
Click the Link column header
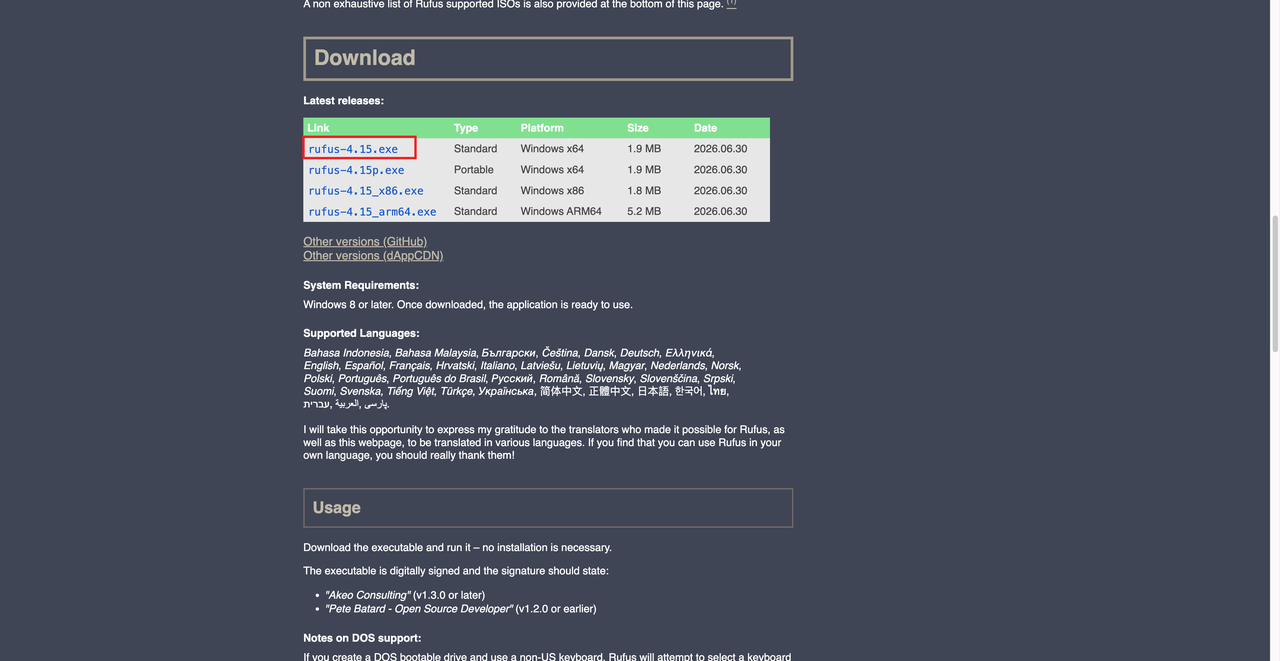pyautogui.click(x=318, y=128)
